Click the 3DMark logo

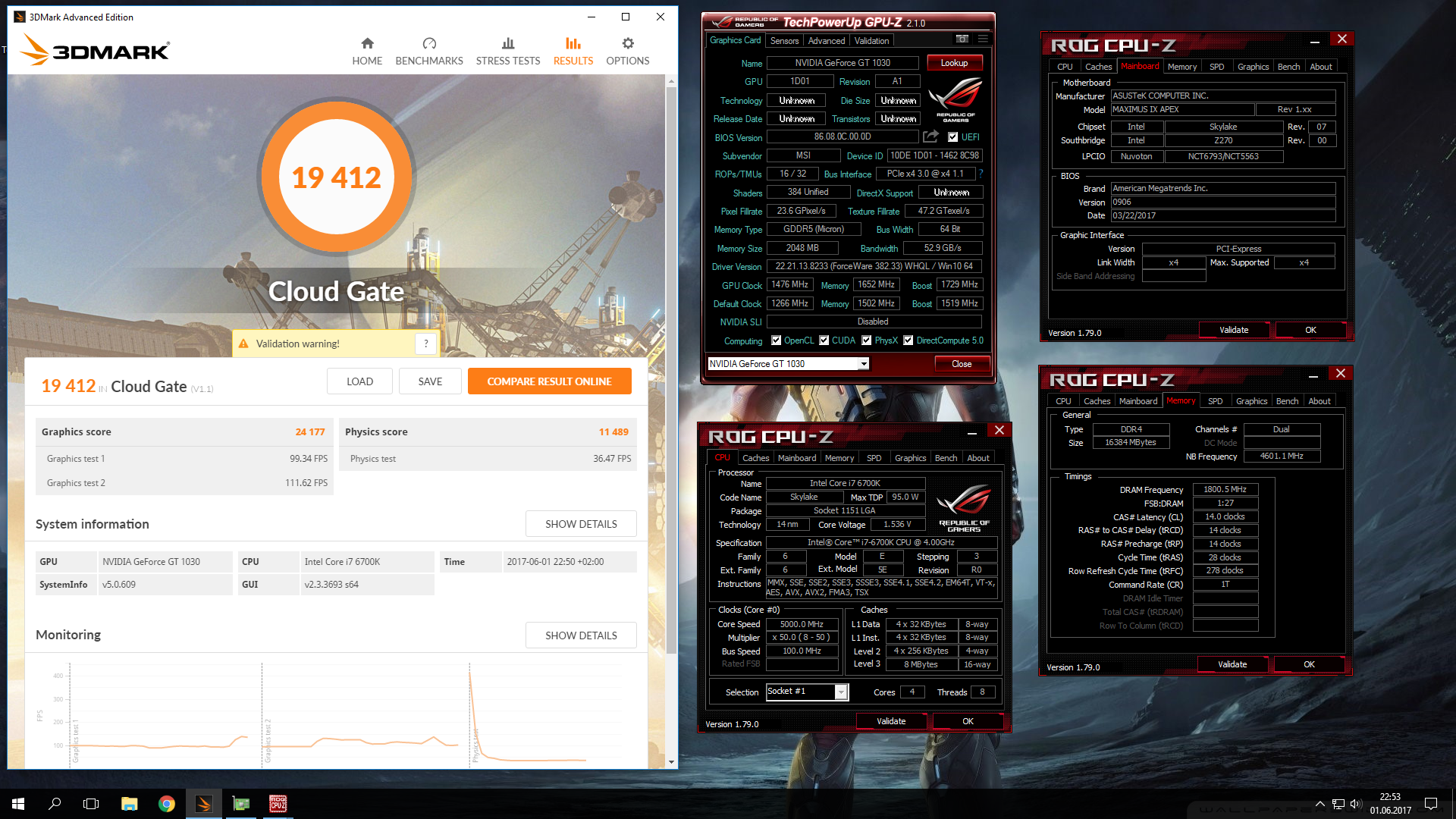point(95,50)
